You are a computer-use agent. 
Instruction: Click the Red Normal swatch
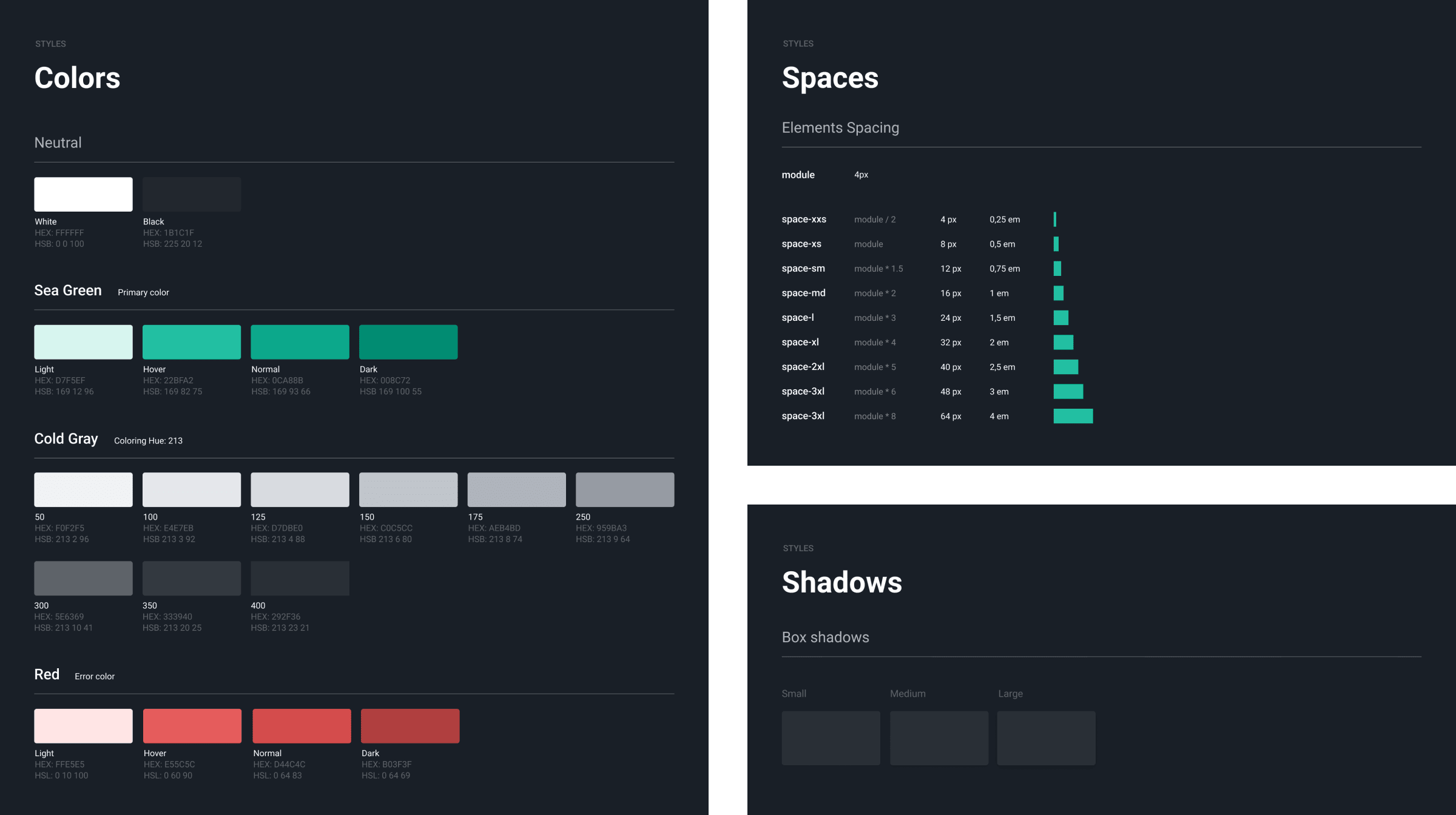[x=302, y=726]
